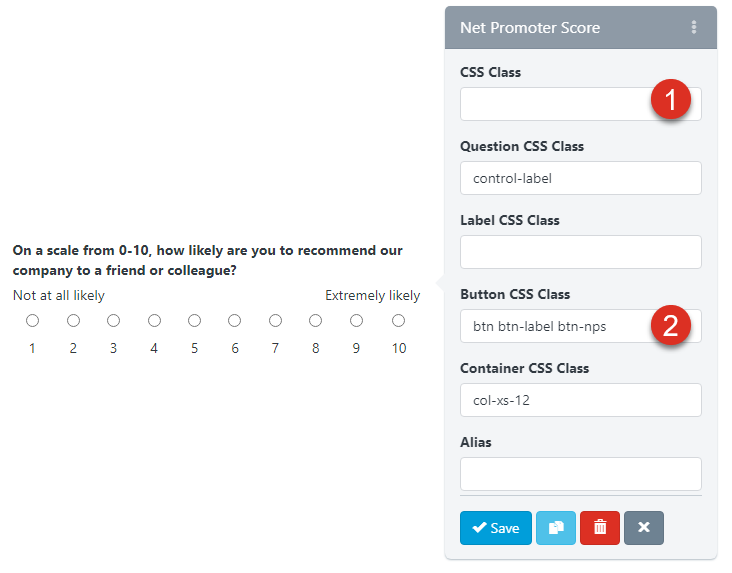Close the settings panel with X button
This screenshot has height=573, width=732.
click(644, 527)
